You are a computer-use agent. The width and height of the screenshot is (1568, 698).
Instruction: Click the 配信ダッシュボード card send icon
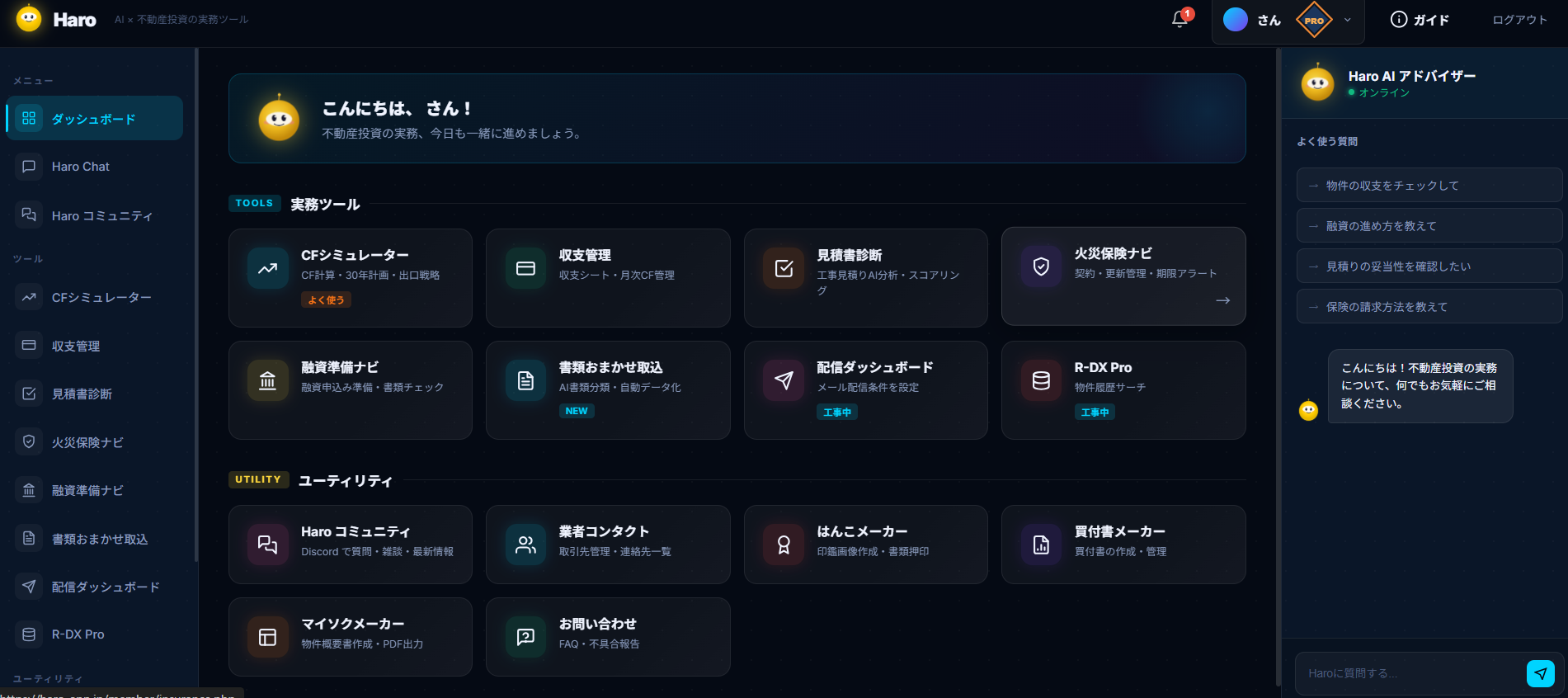coord(784,380)
